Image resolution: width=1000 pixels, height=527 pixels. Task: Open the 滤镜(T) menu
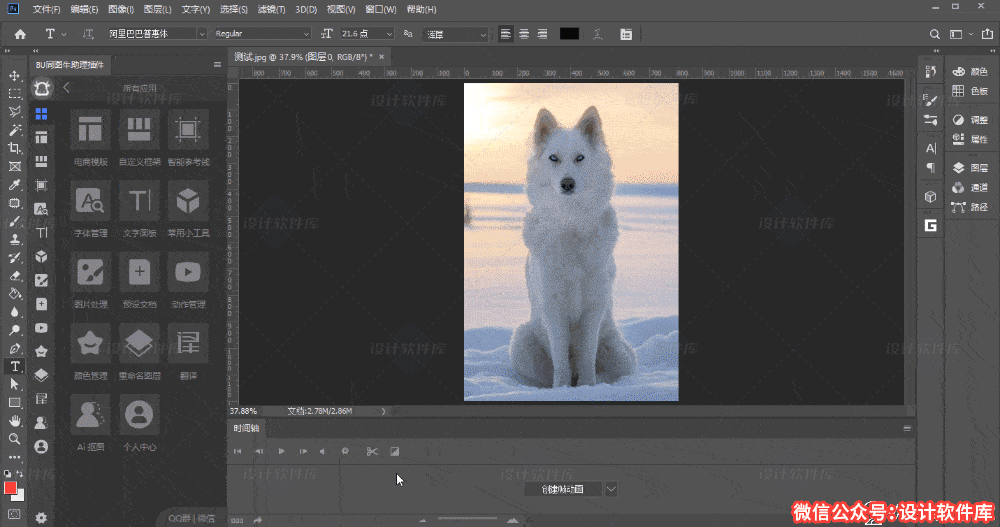pos(270,9)
